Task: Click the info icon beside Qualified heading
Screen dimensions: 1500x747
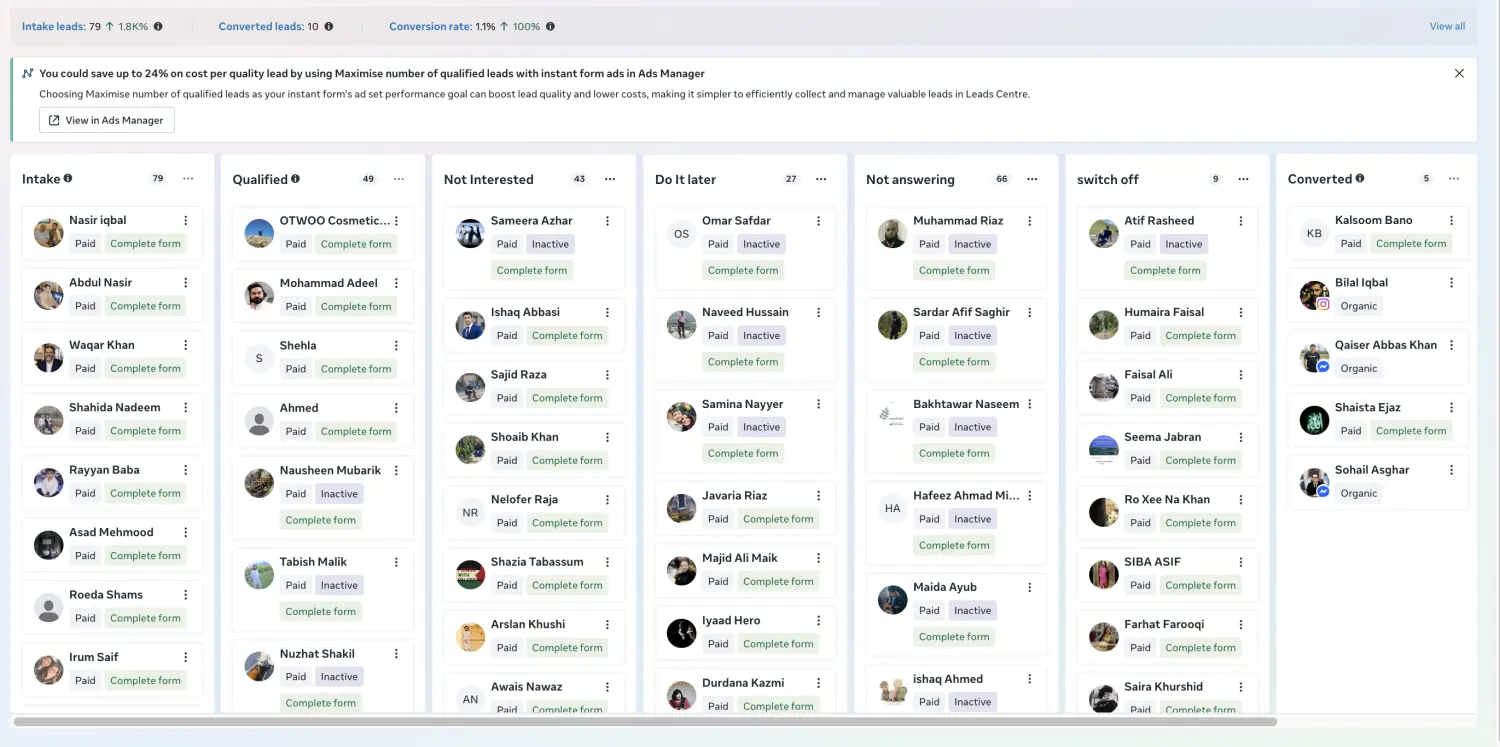Action: (x=295, y=179)
